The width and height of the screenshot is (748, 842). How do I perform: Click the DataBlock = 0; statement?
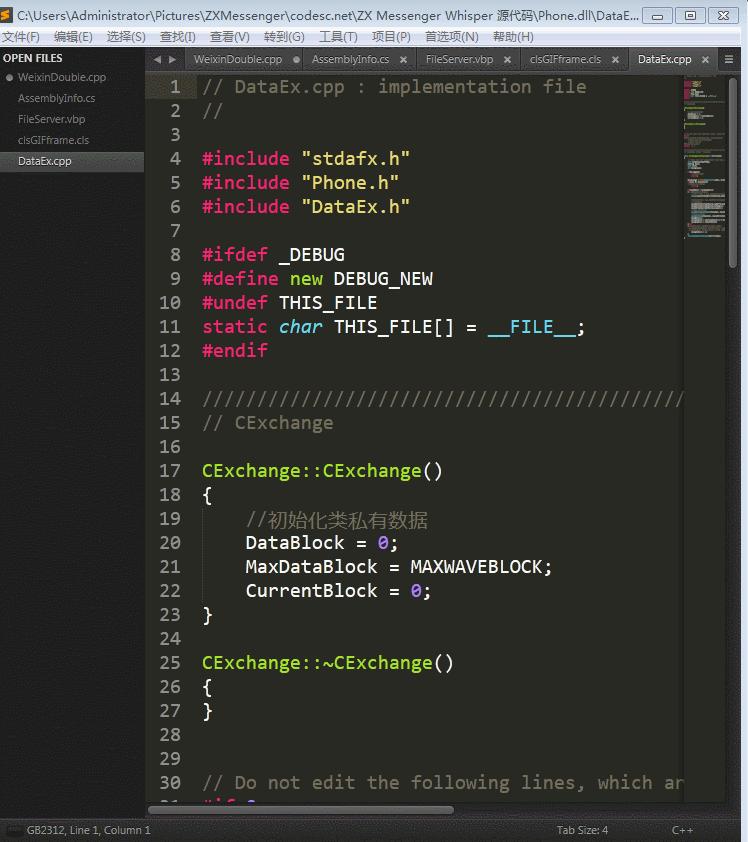point(322,543)
